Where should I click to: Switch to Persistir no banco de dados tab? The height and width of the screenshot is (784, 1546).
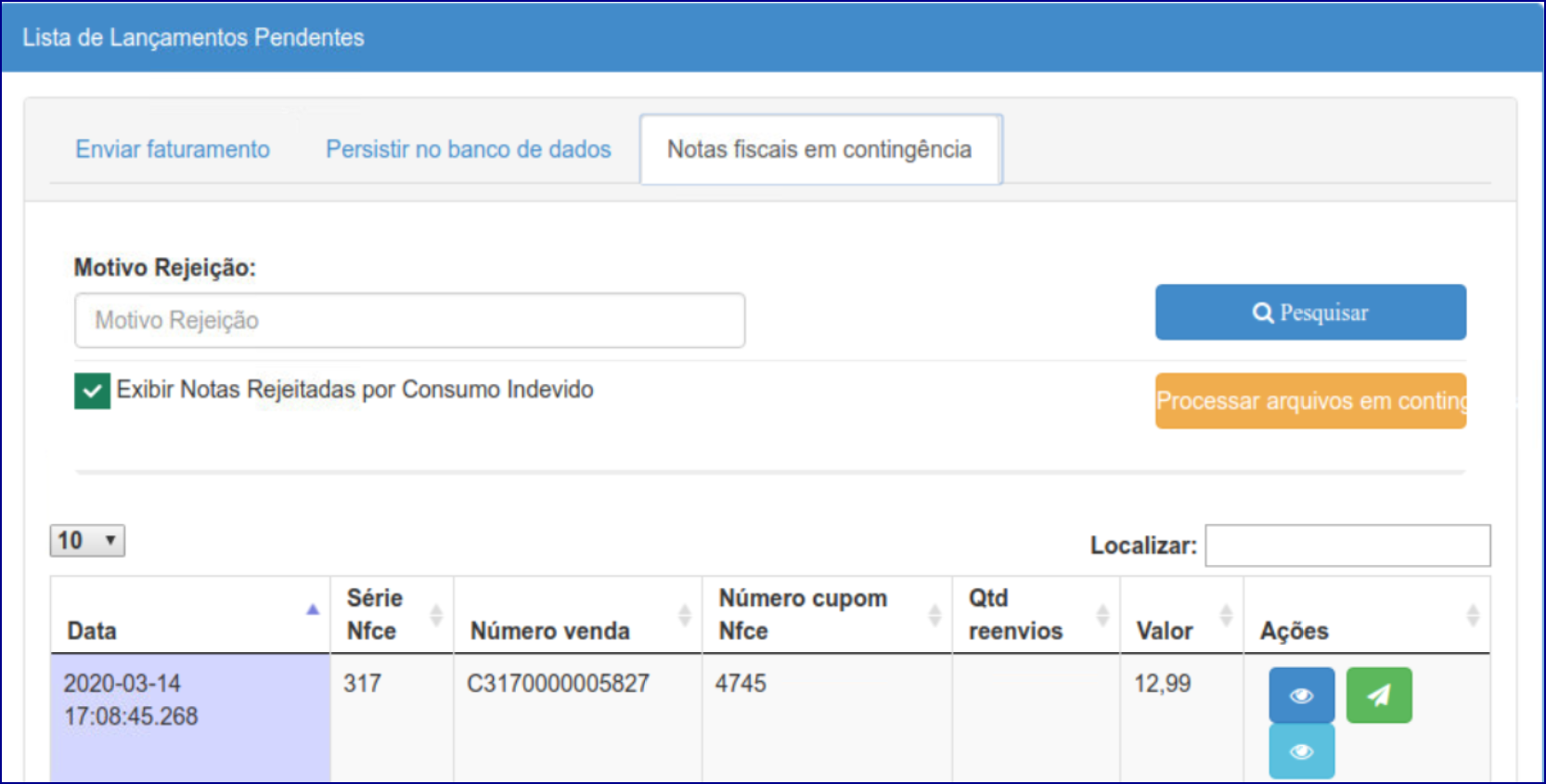point(468,149)
